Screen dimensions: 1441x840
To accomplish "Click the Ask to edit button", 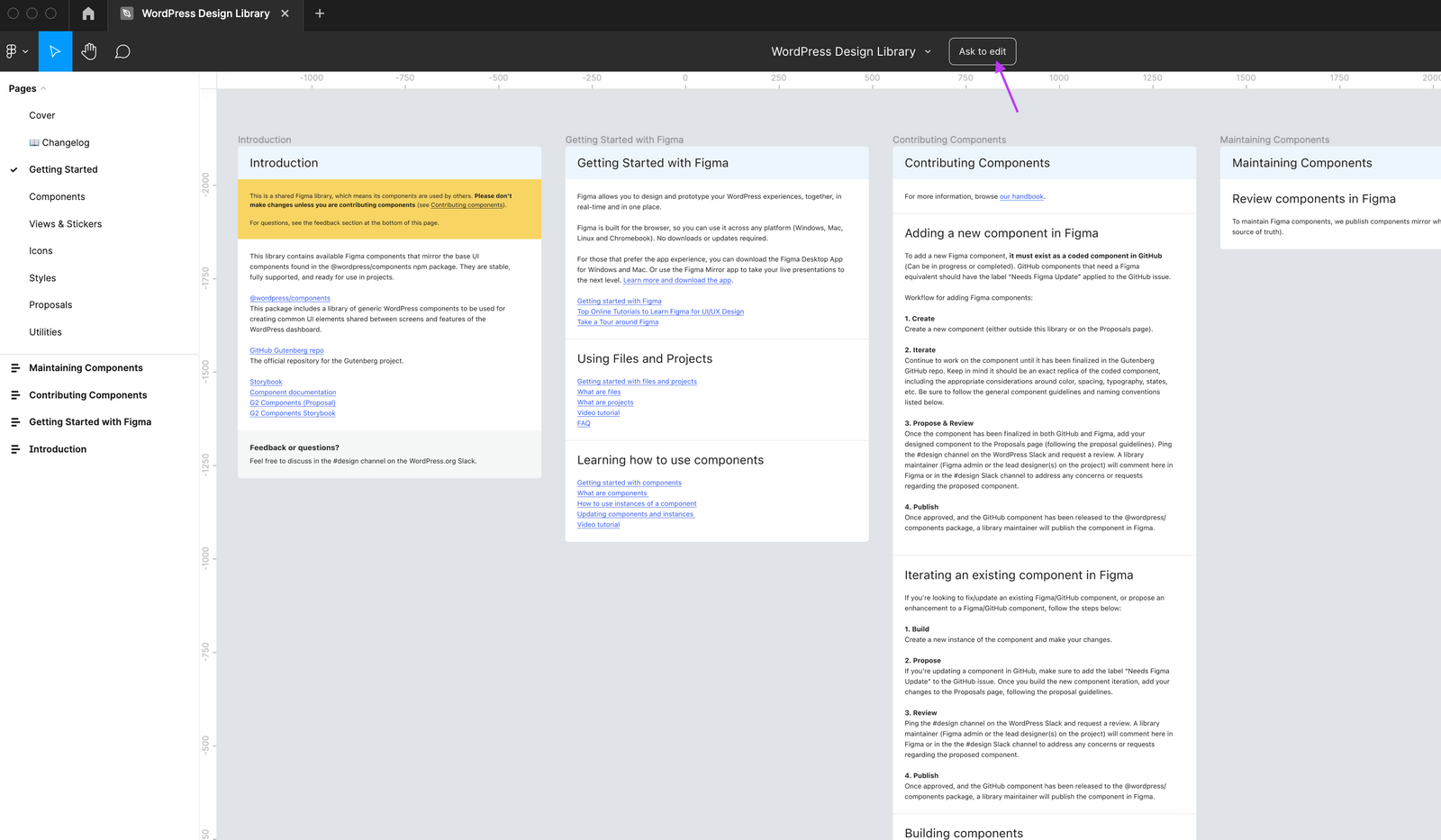I will pos(982,51).
